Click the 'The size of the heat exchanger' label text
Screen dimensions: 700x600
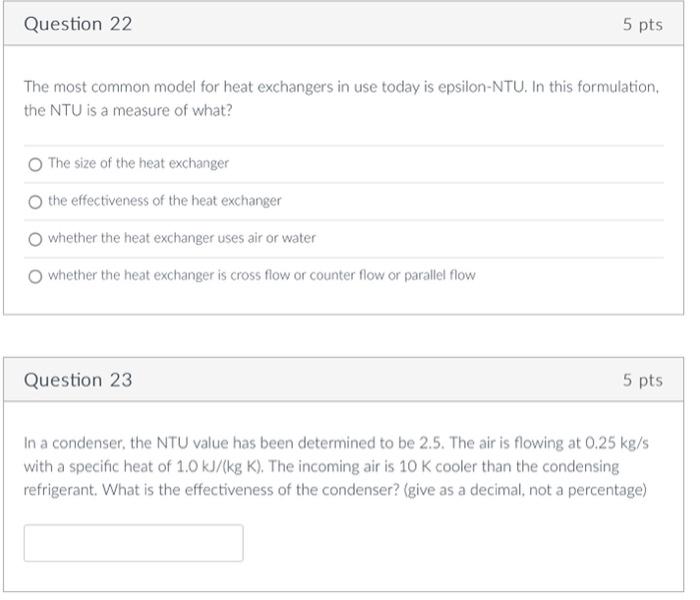click(138, 163)
